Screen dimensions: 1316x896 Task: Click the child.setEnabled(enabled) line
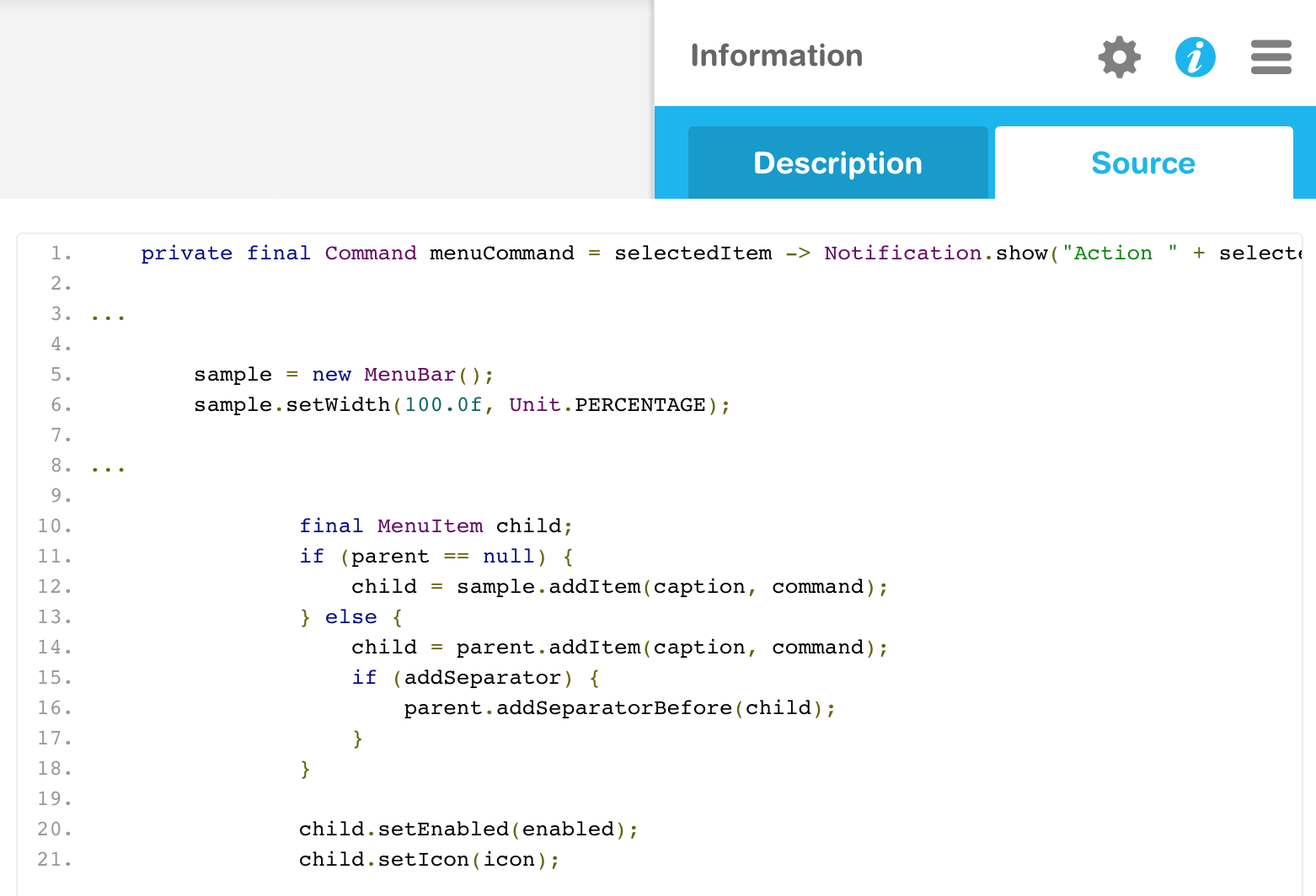[468, 829]
